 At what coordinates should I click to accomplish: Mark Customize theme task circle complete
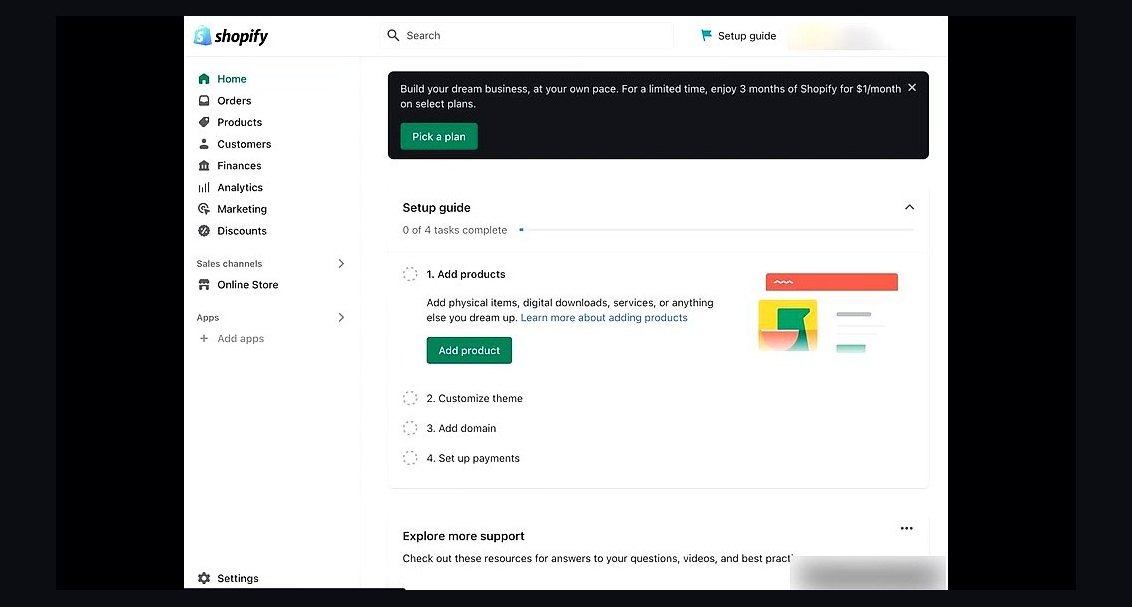coord(410,398)
